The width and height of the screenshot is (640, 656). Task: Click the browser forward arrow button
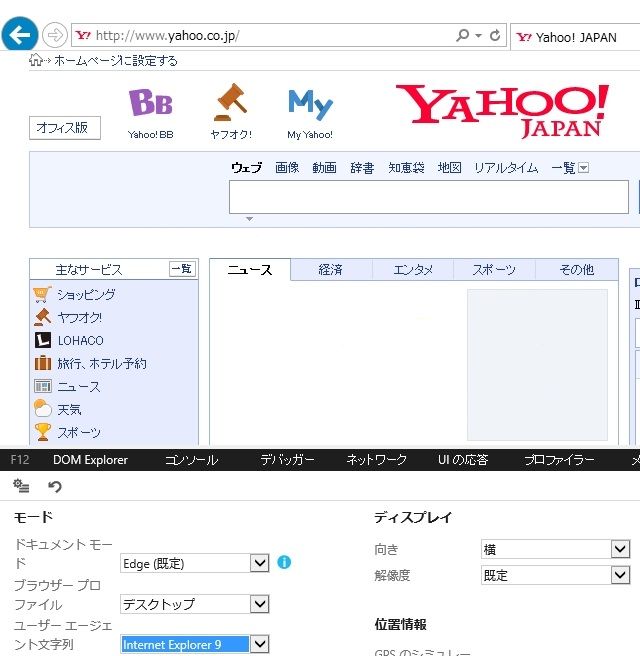55,35
